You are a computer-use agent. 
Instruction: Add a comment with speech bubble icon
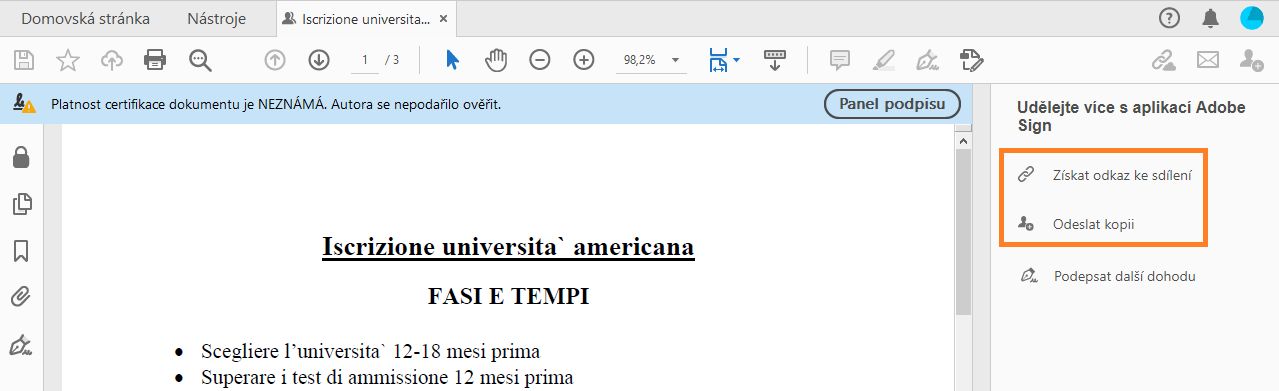point(840,60)
